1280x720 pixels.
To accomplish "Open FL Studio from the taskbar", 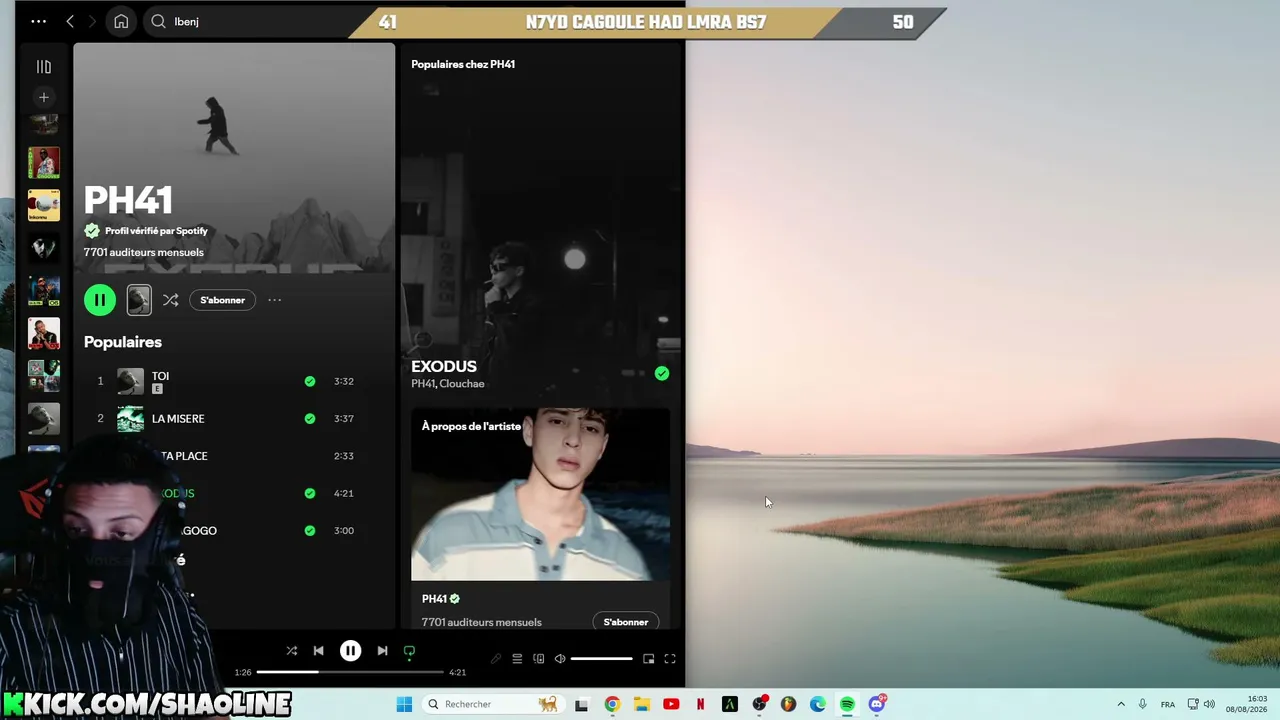I will [789, 704].
